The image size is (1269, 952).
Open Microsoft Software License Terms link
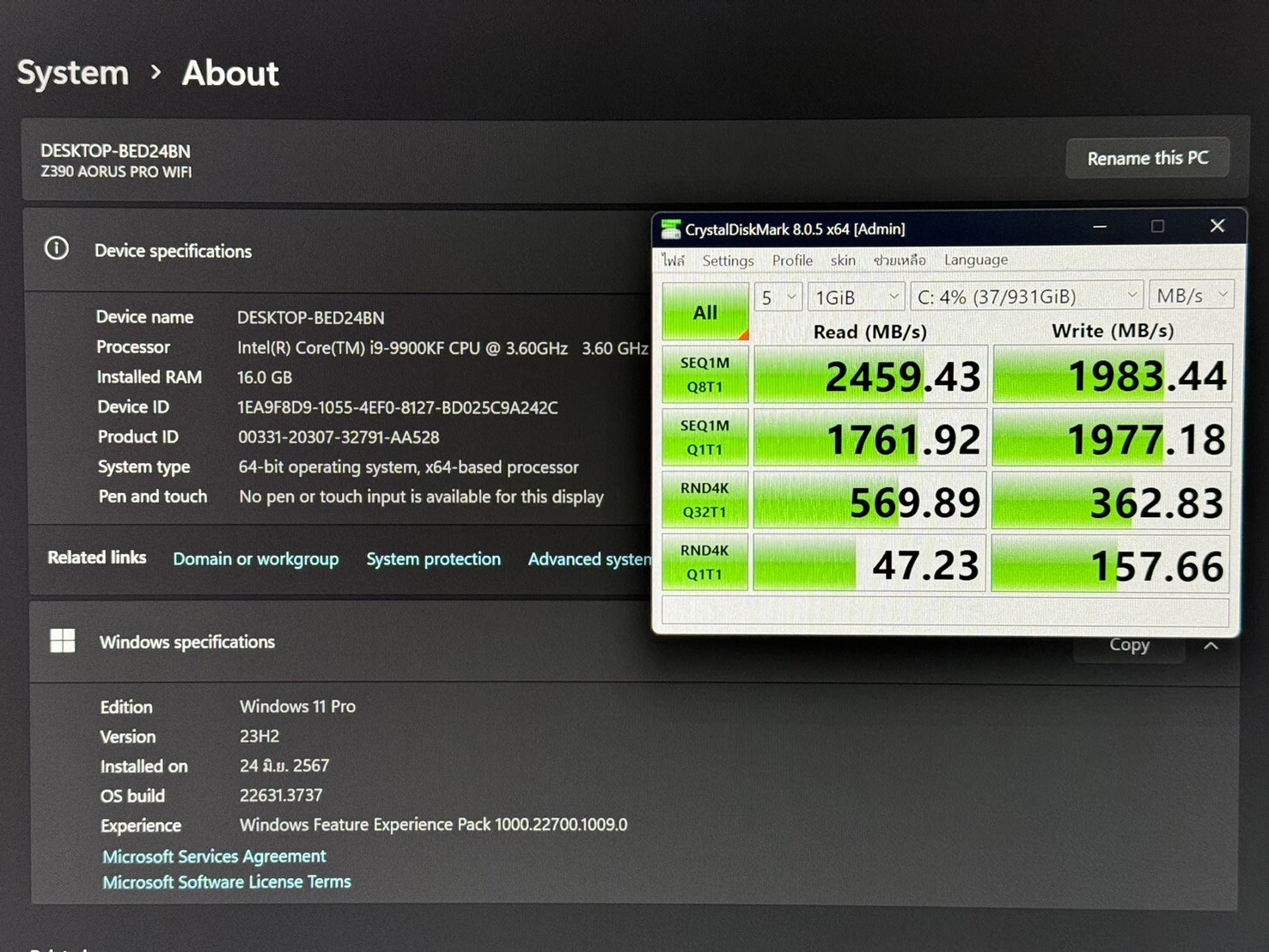pos(227,882)
